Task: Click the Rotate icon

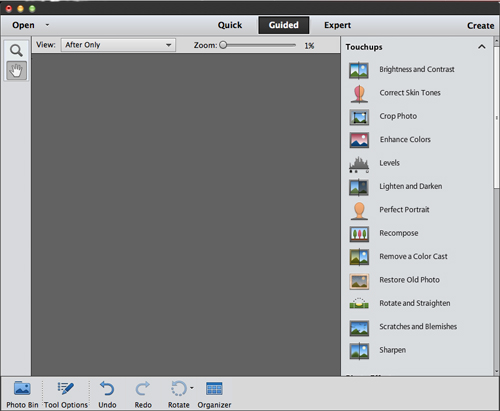Action: pyautogui.click(x=179, y=389)
